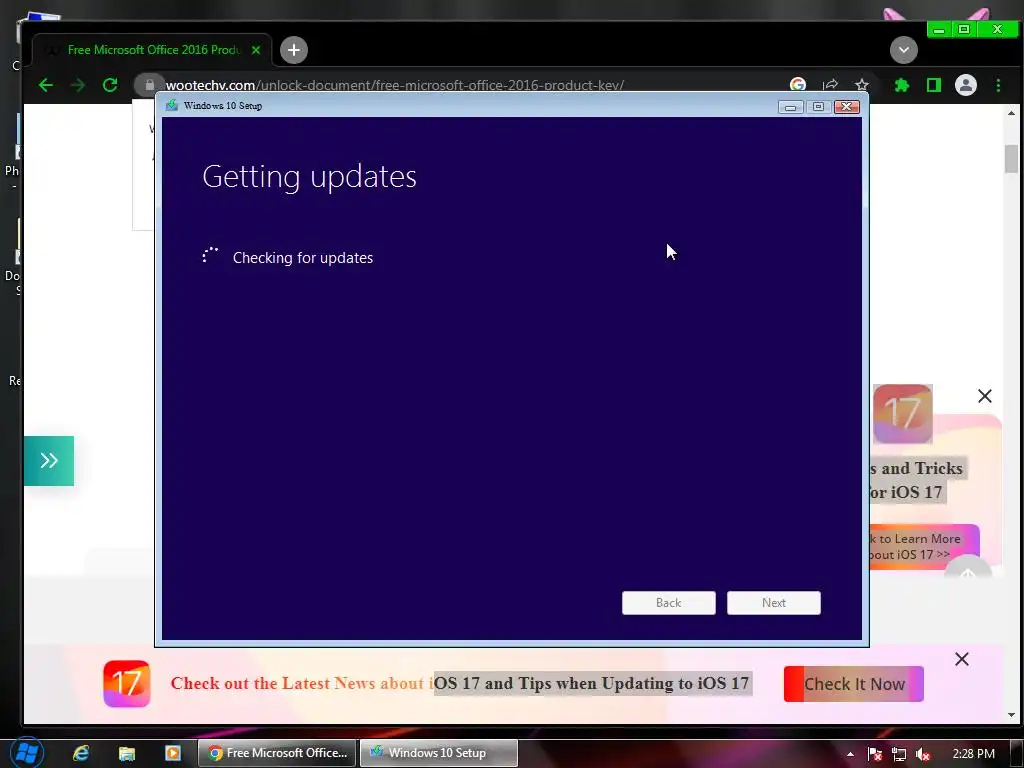The height and width of the screenshot is (768, 1024).
Task: Click the Windows 10 Setup title bar icon
Action: pos(172,105)
